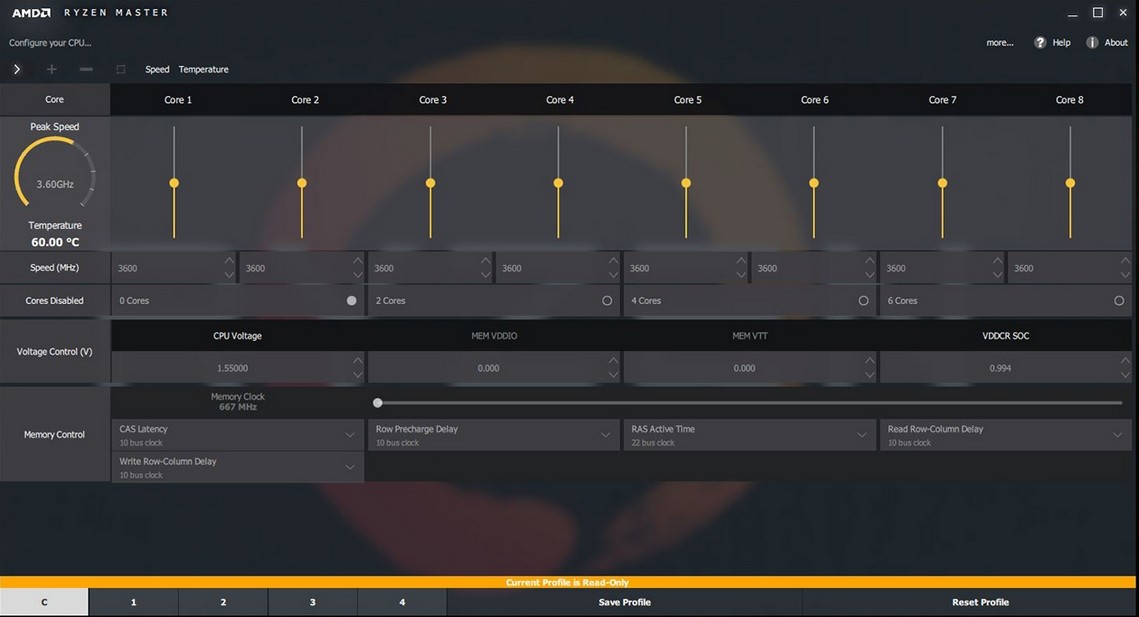
Task: Click the plus icon in toolbar
Action: 52,69
